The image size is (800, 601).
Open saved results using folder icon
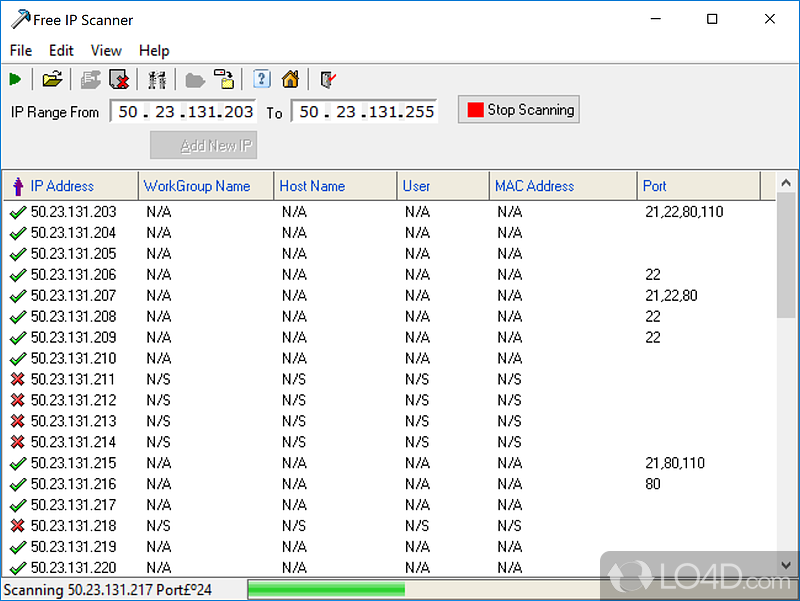click(52, 79)
